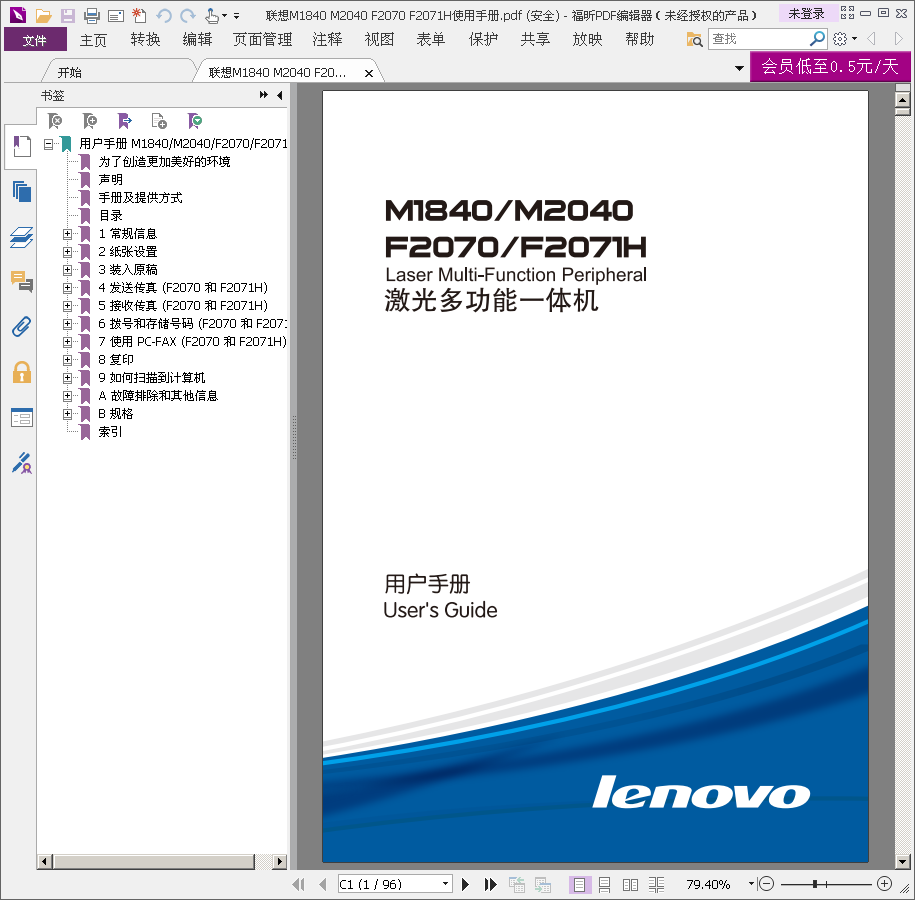Open the 文件 menu
The height and width of the screenshot is (900, 915).
35,40
